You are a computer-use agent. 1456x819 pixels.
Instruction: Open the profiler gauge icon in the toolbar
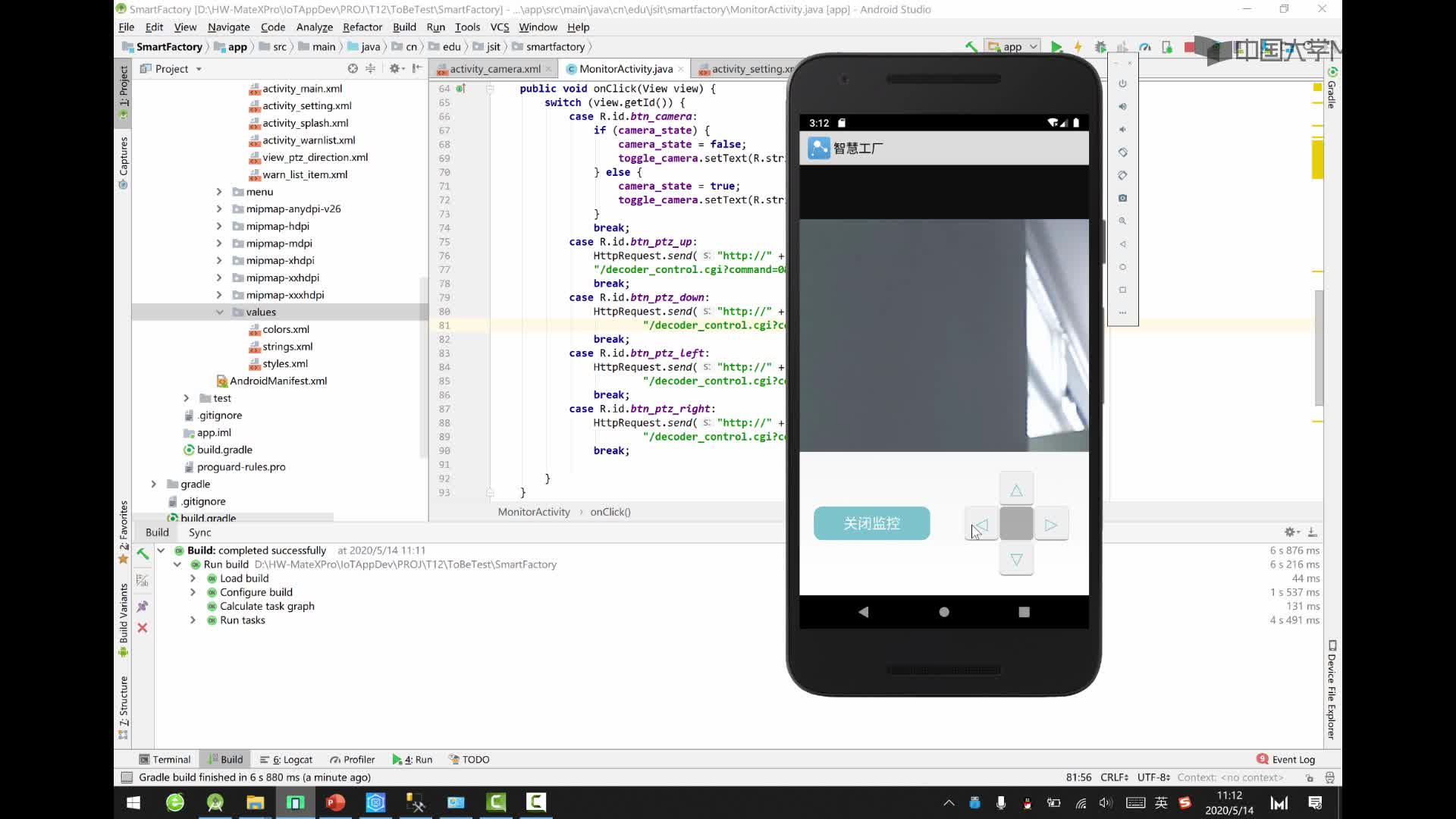(x=1145, y=47)
